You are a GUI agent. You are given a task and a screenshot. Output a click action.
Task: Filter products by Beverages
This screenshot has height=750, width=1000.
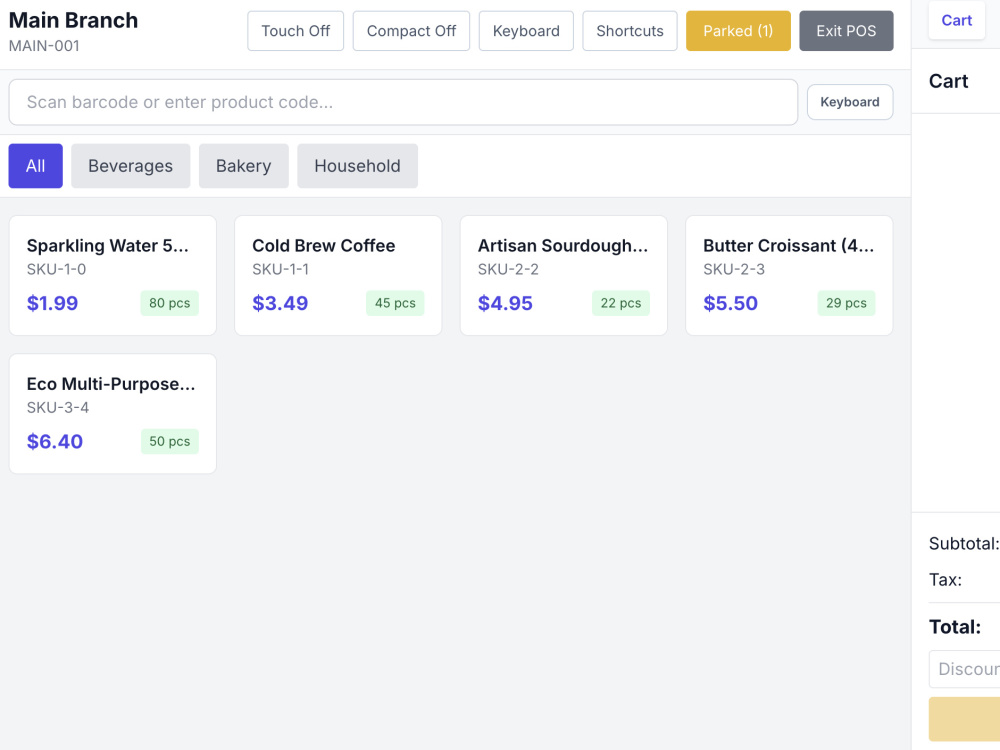(131, 166)
